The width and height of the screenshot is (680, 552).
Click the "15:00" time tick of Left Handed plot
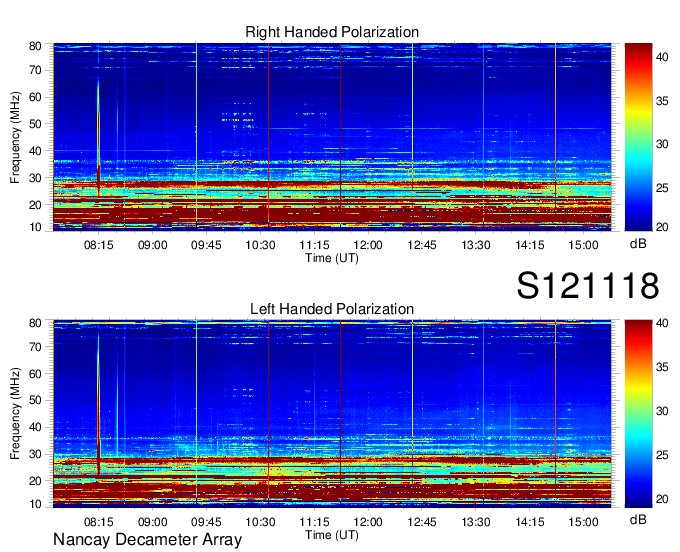coord(583,522)
